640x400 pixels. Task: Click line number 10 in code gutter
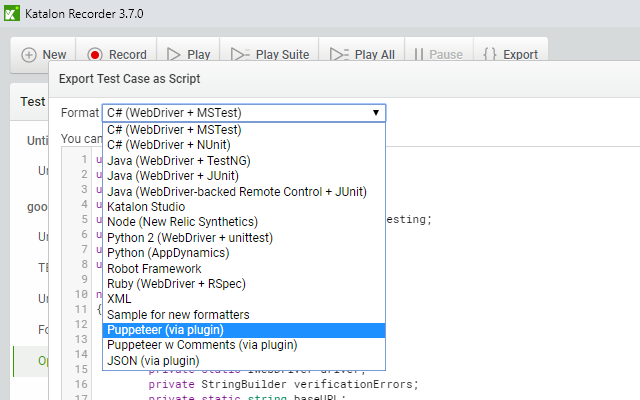[x=81, y=294]
